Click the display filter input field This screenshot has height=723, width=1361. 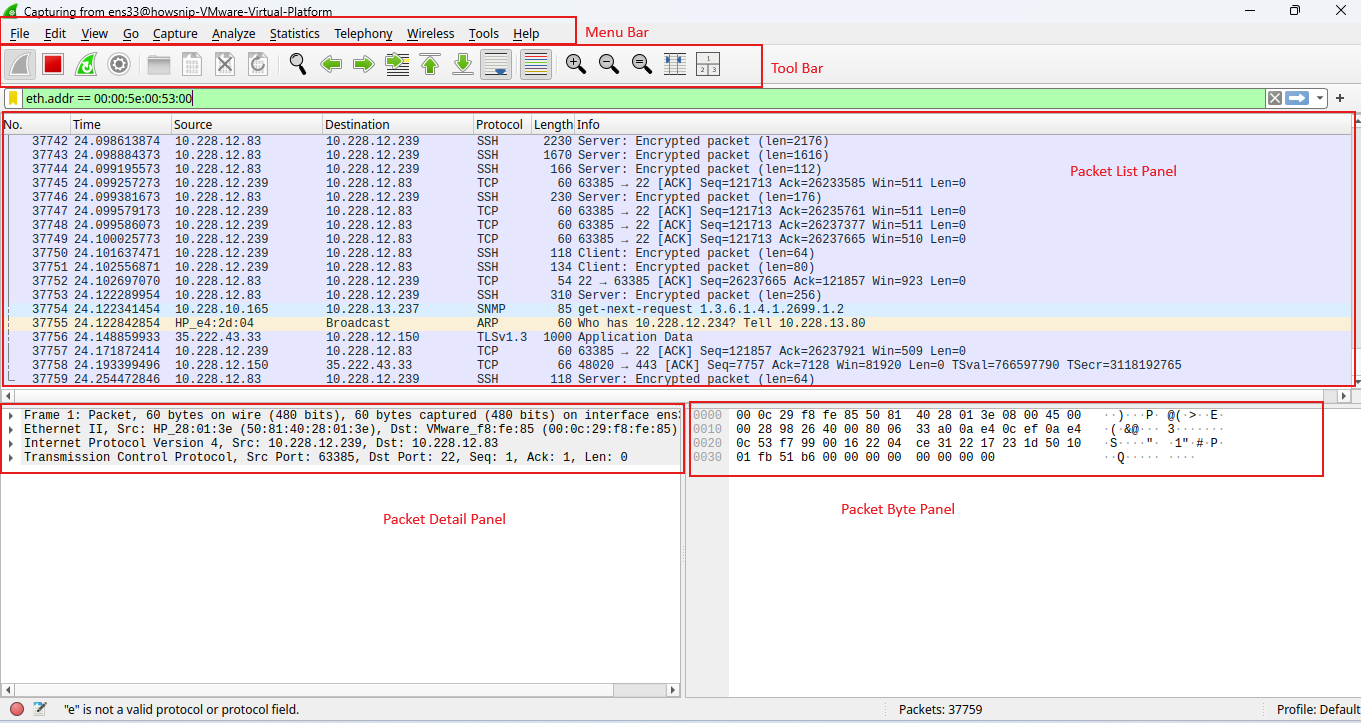click(643, 98)
